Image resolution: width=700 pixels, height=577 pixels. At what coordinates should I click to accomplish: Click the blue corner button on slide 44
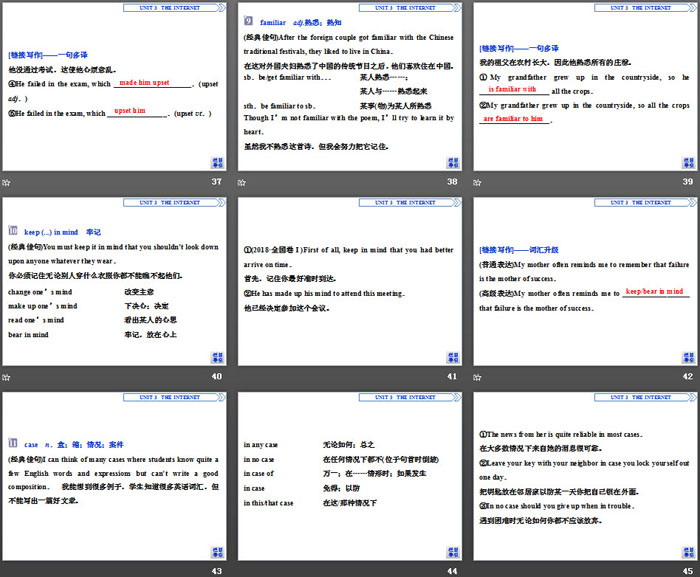[452, 550]
